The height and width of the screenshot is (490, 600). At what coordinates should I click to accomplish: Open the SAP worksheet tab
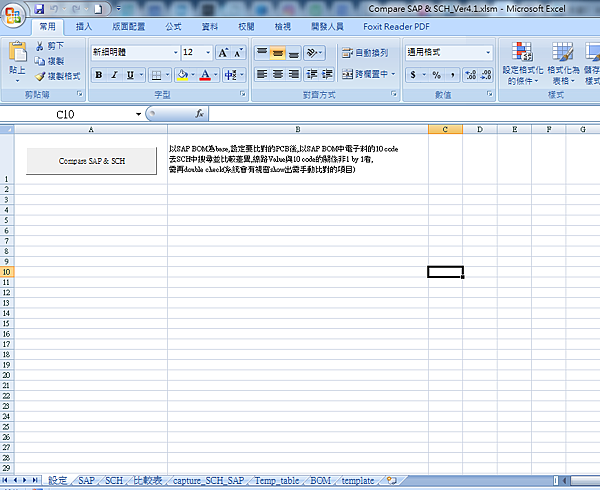click(86, 480)
